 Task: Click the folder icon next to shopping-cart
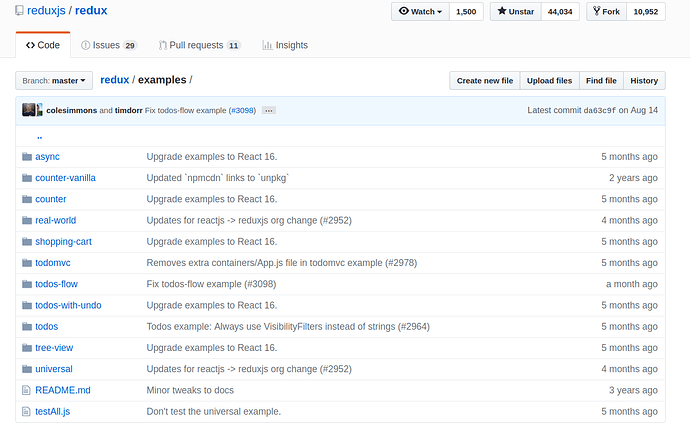(26, 242)
